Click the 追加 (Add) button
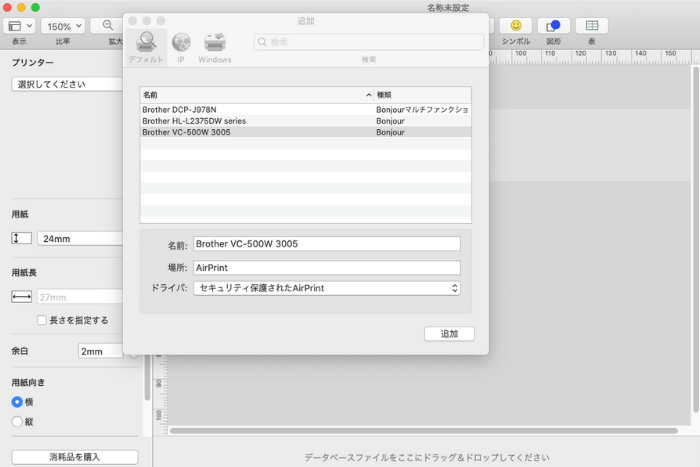This screenshot has width=700, height=467. click(449, 334)
